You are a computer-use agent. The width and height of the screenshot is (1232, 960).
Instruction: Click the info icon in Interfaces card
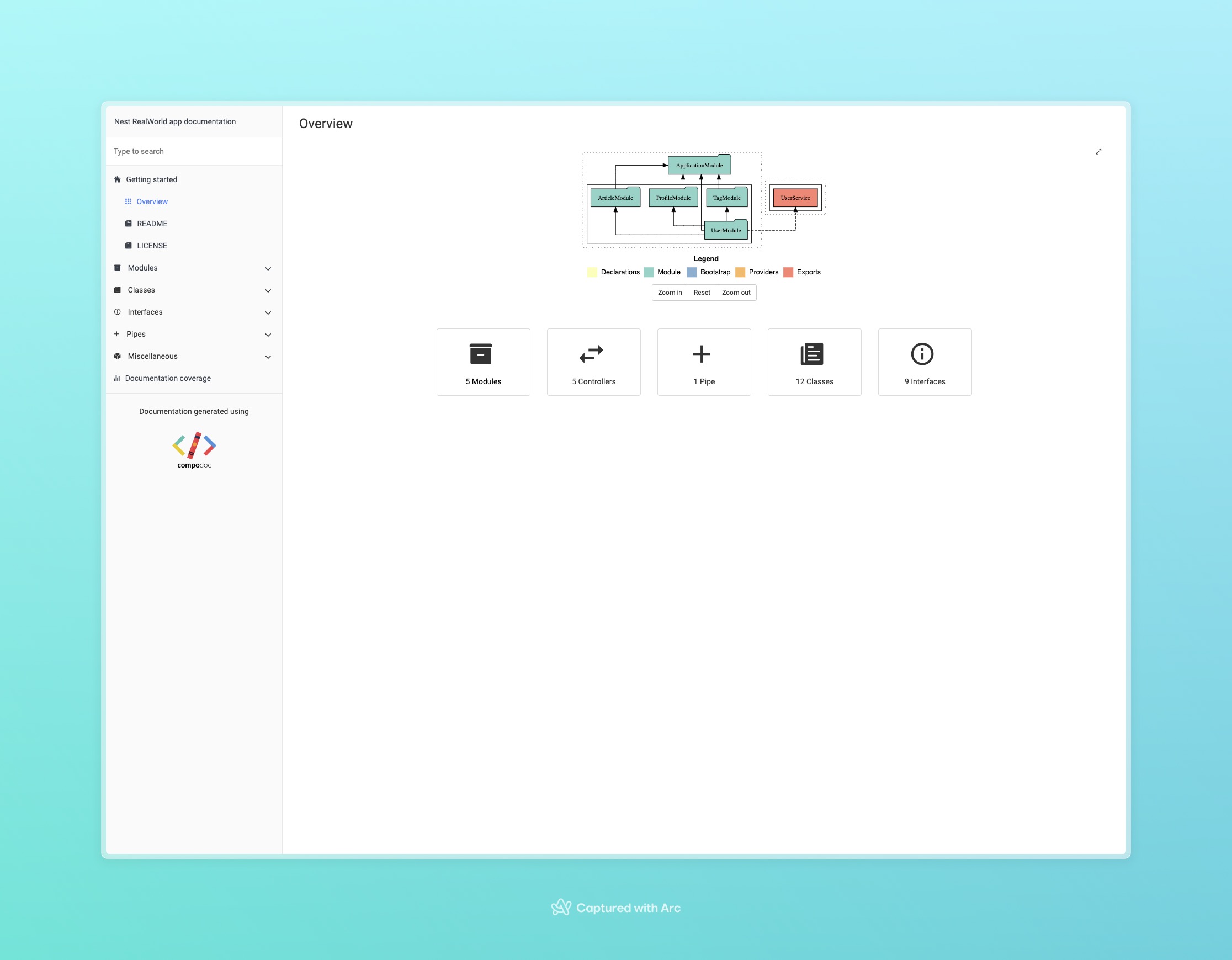coord(922,354)
